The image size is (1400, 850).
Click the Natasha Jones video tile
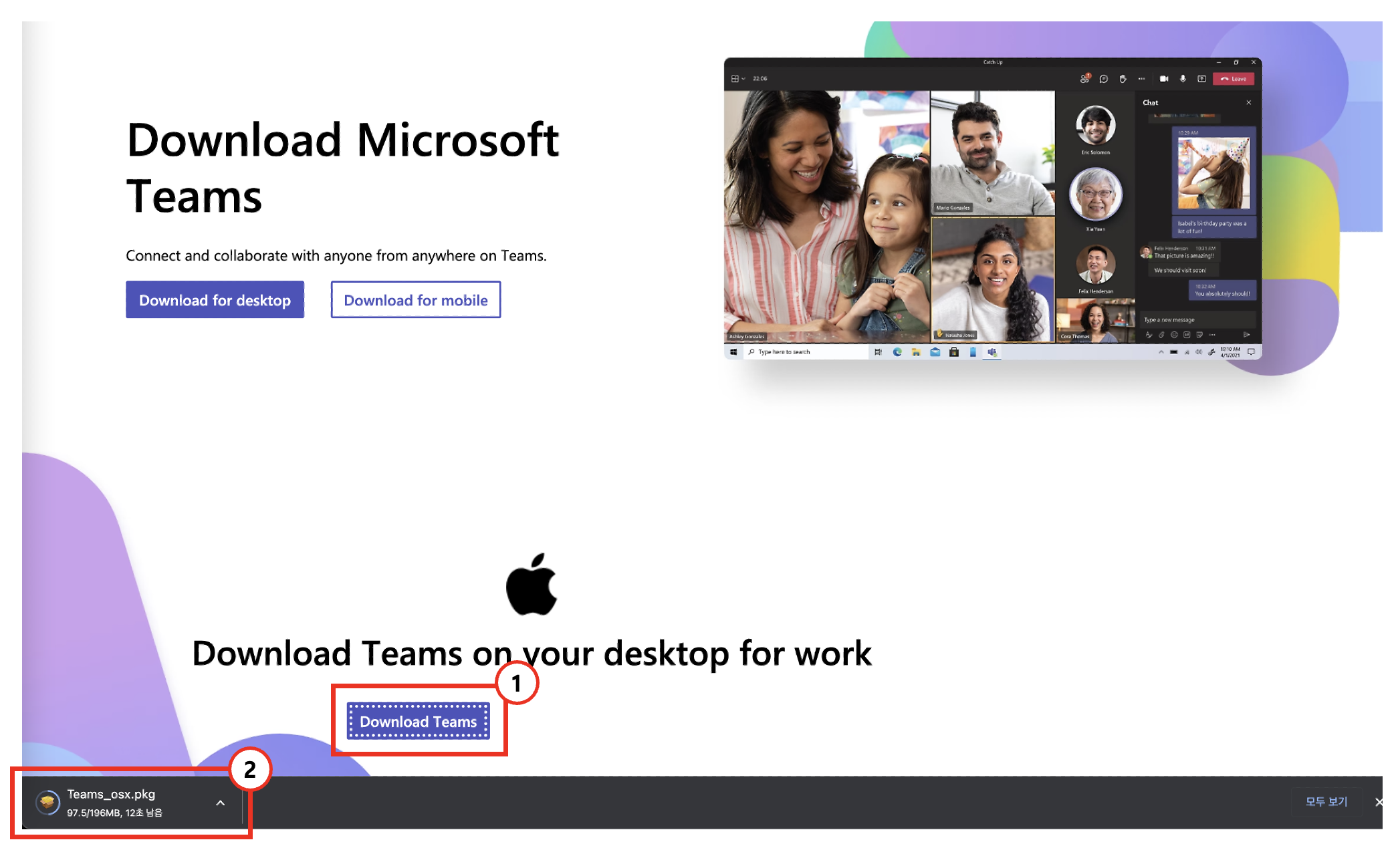point(993,280)
